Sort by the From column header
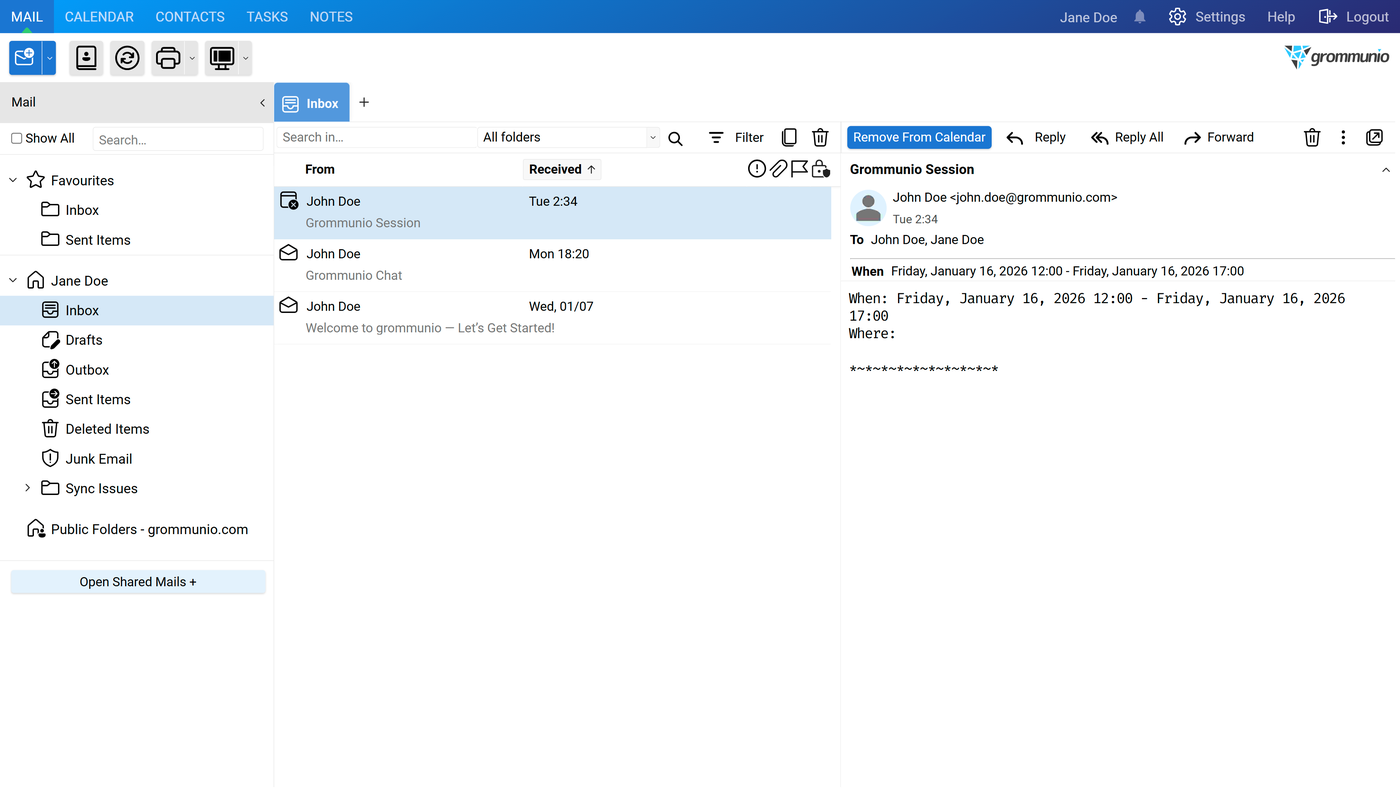The width and height of the screenshot is (1400, 788). point(320,169)
